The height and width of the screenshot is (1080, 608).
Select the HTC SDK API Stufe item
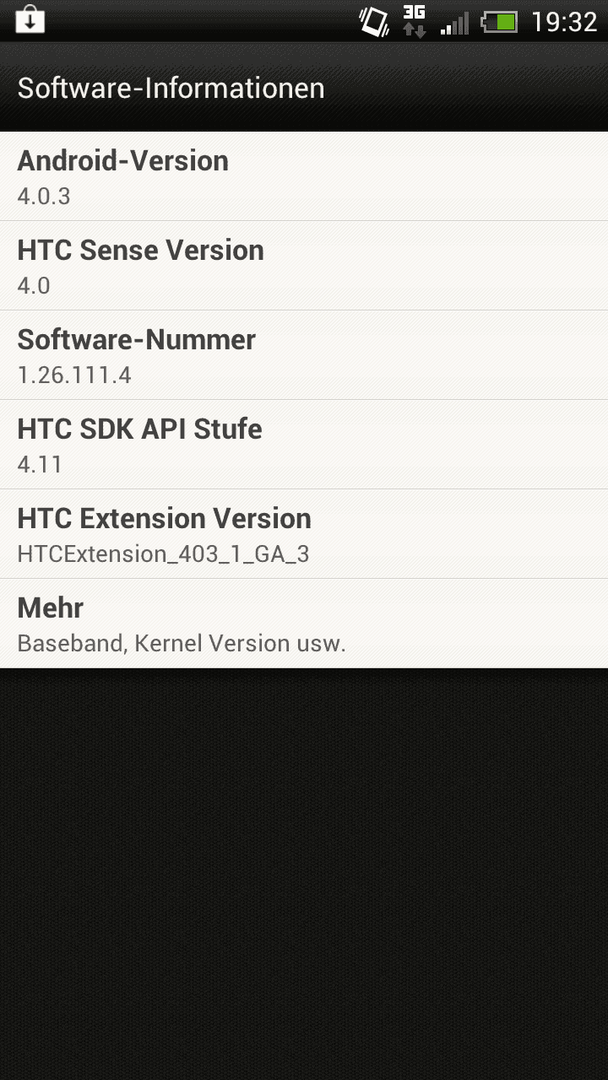coord(304,445)
